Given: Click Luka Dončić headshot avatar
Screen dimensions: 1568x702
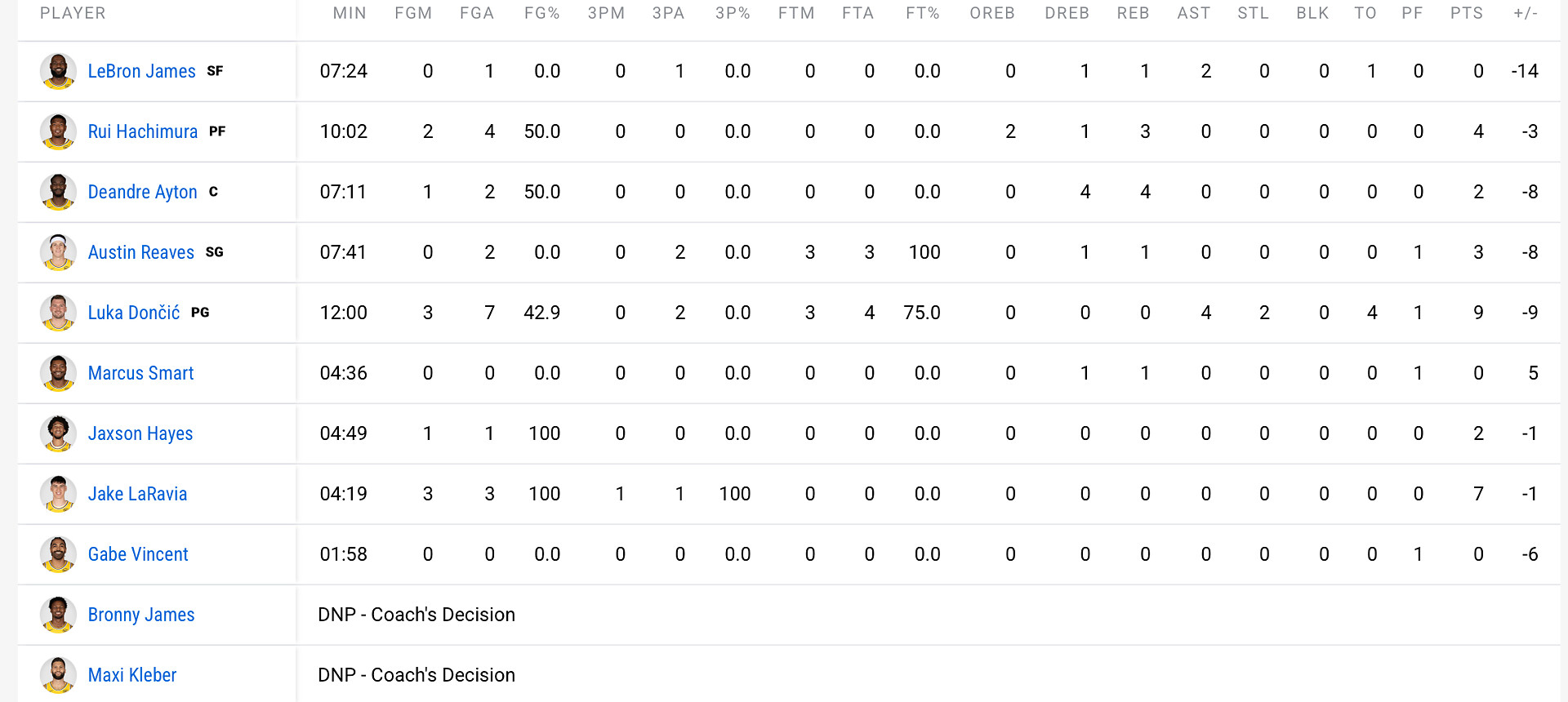Looking at the screenshot, I should [x=58, y=313].
